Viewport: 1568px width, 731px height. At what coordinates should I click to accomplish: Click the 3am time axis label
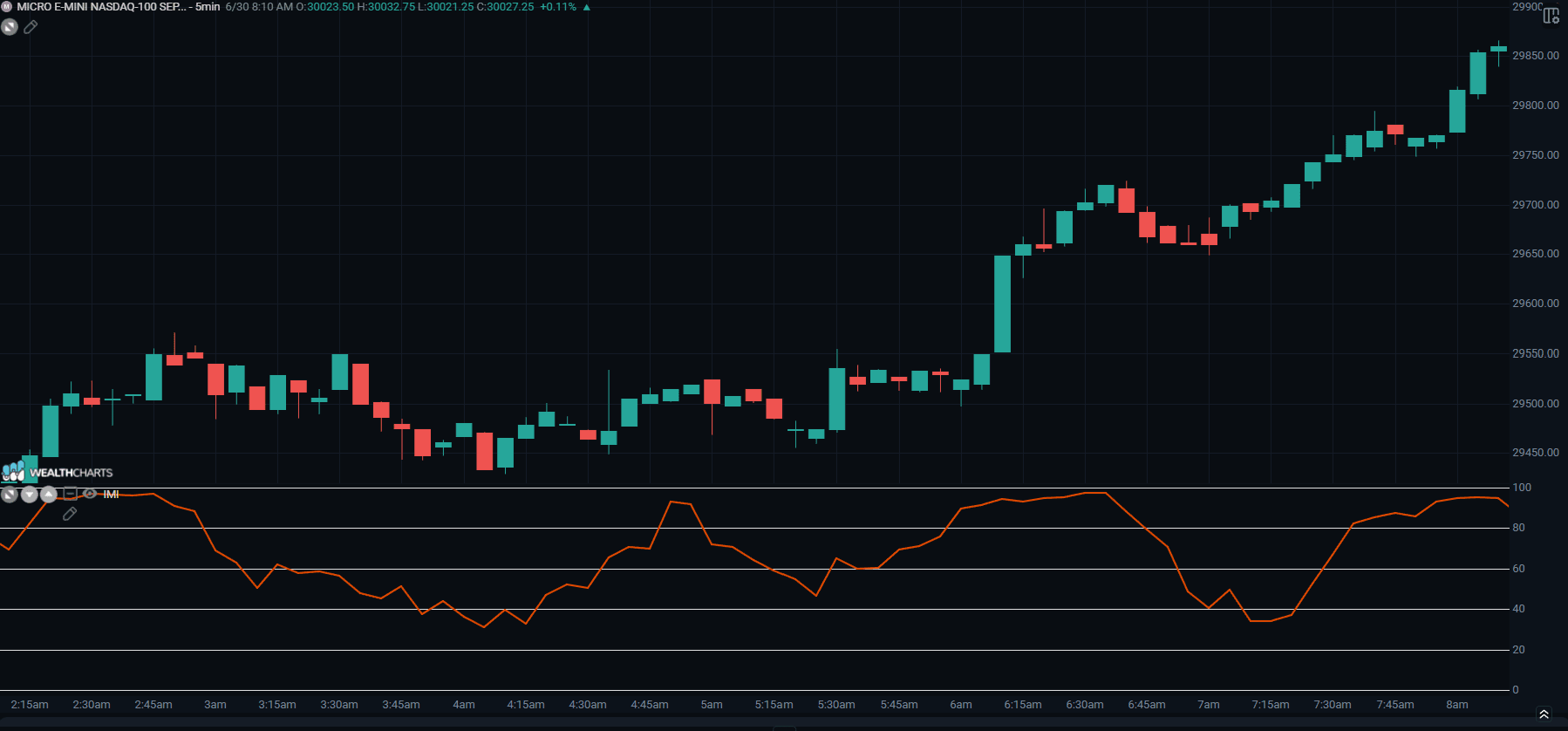(x=215, y=705)
